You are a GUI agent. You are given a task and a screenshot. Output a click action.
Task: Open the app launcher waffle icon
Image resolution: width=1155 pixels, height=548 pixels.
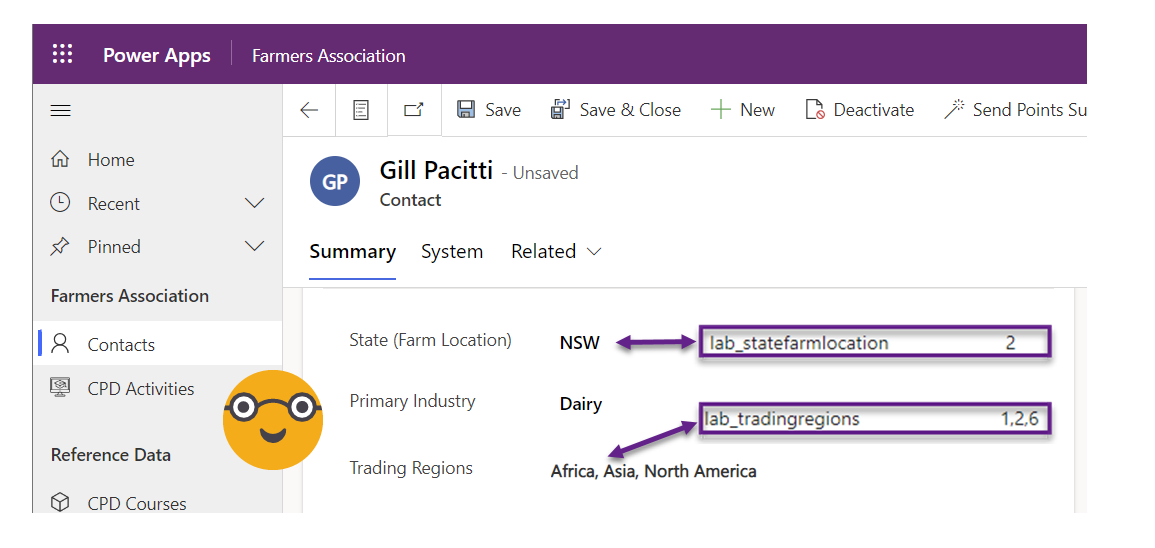pyautogui.click(x=63, y=54)
